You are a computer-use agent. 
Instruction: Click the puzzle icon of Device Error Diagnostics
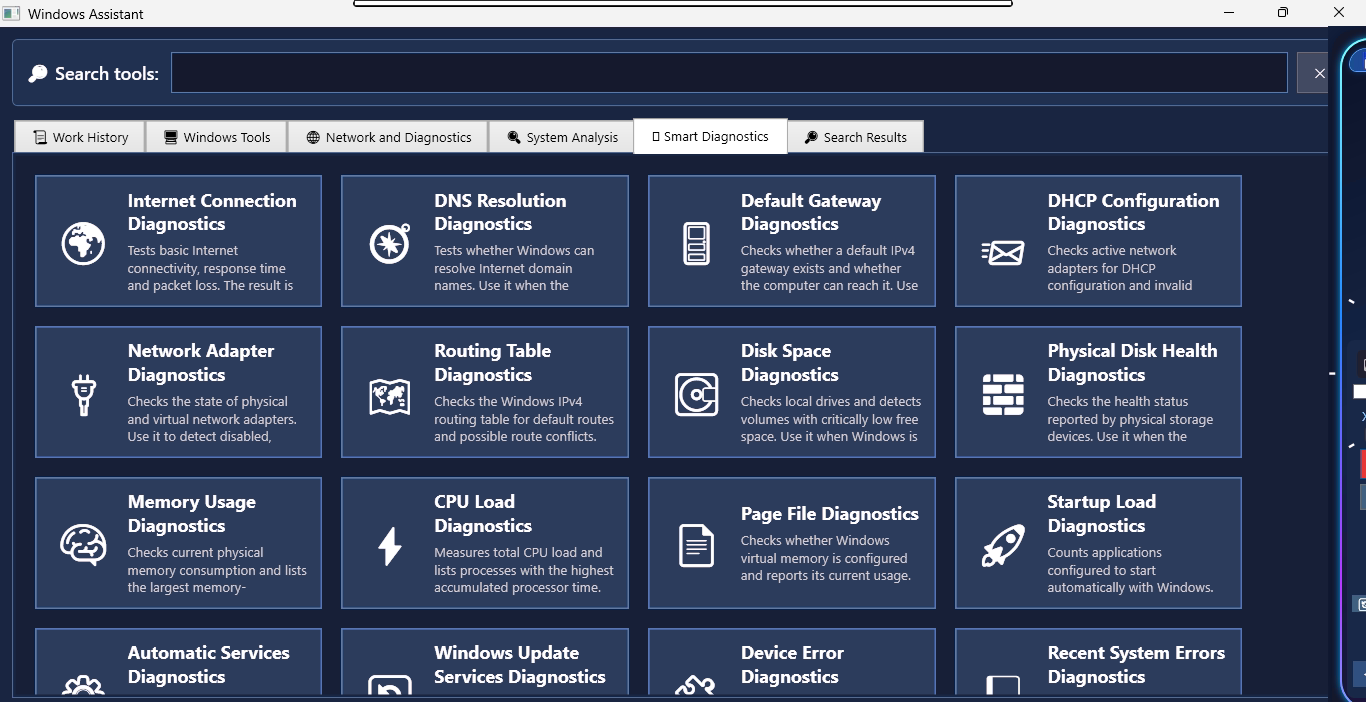click(696, 686)
